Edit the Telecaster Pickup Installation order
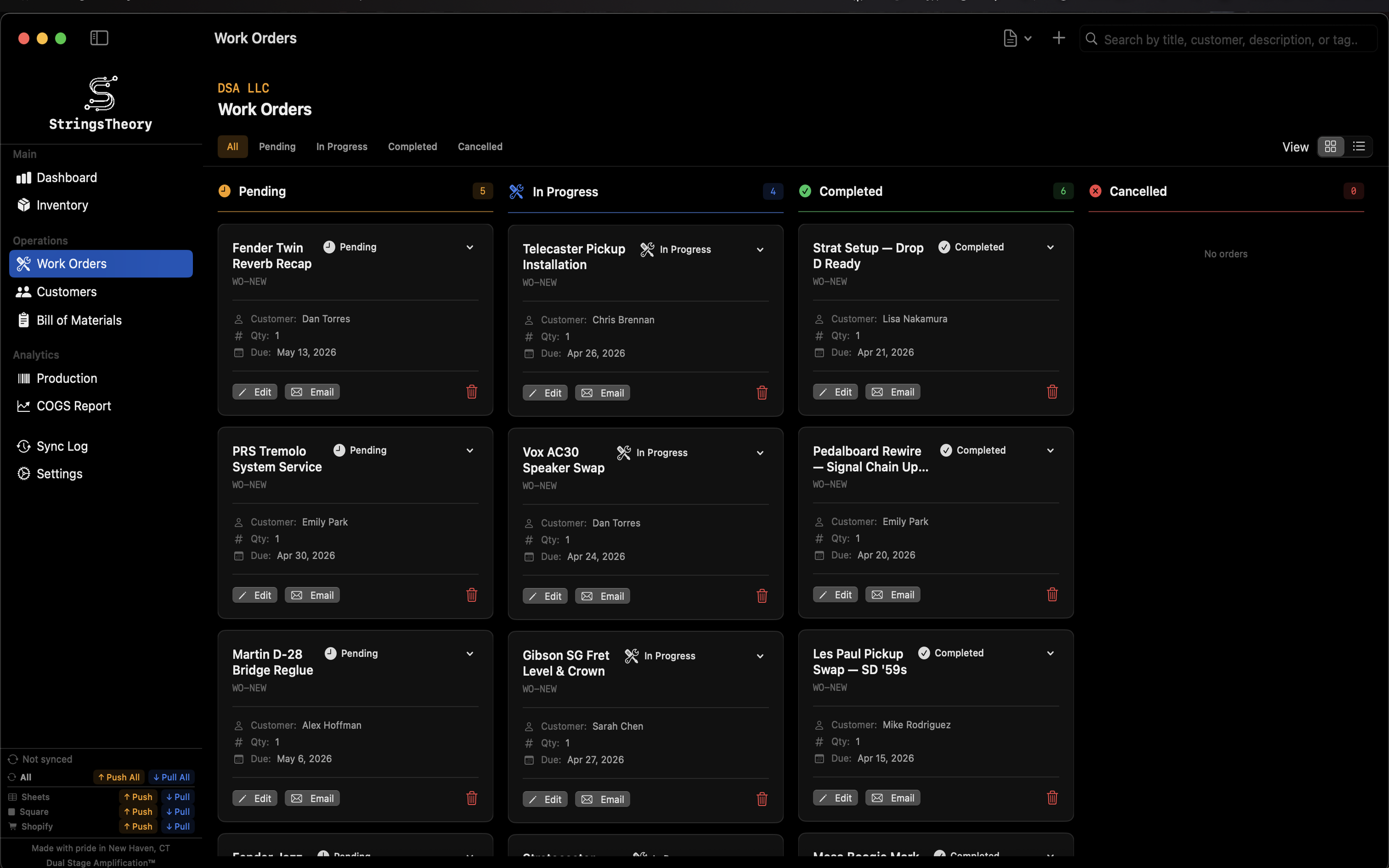The height and width of the screenshot is (868, 1389). tap(545, 392)
